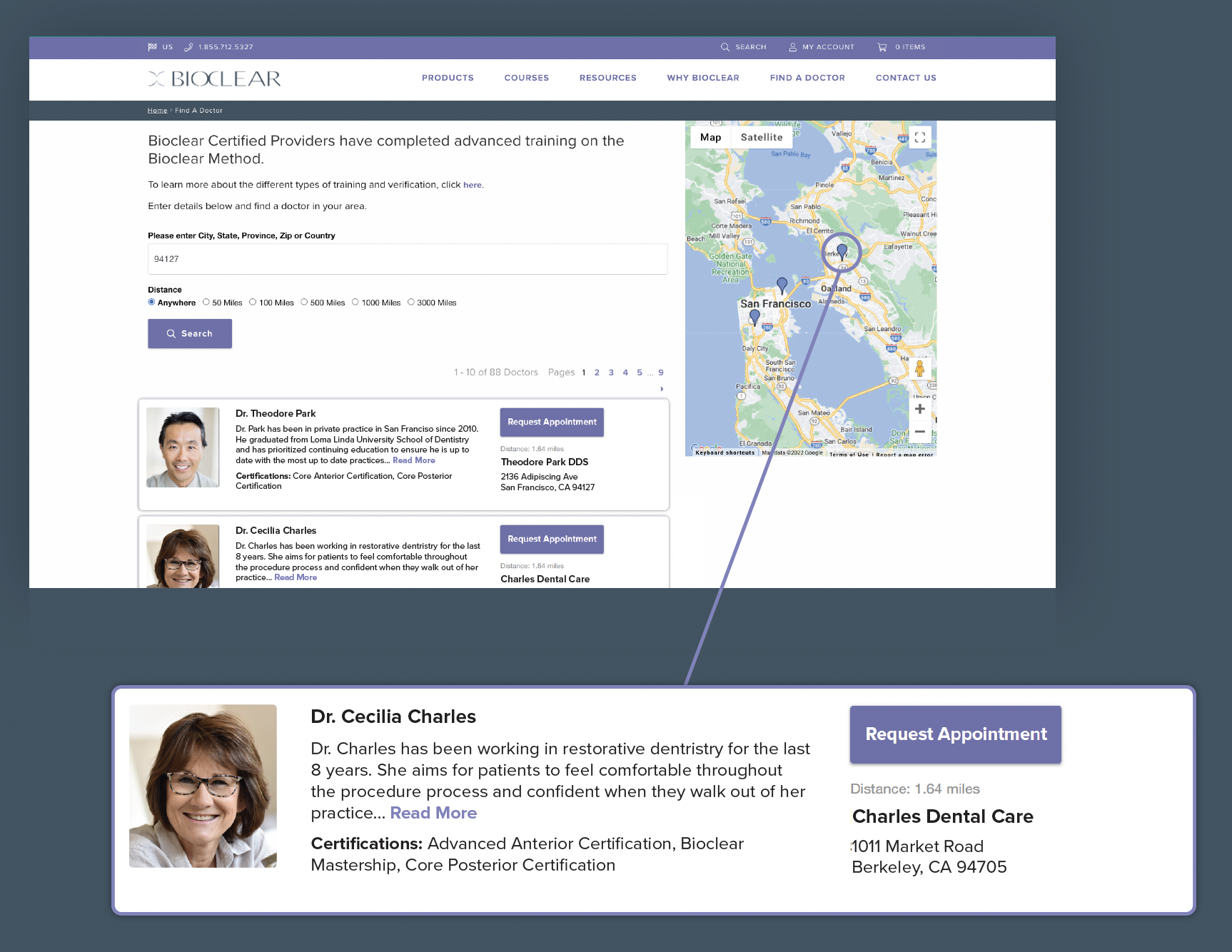The height and width of the screenshot is (952, 1232).
Task: Click Dr. Cecilia Charles photo in list
Action: click(183, 557)
